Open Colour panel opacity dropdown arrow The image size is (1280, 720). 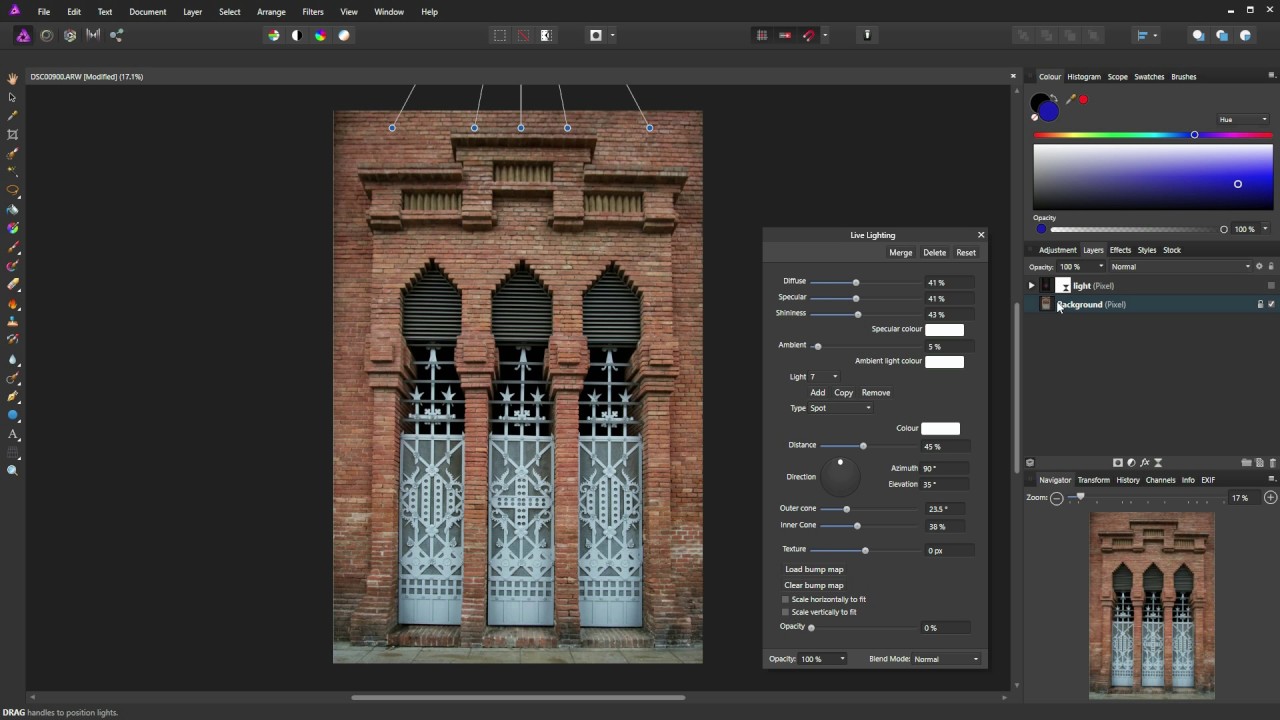tap(1265, 229)
